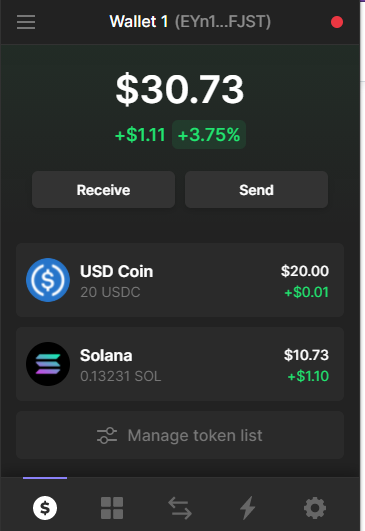The height and width of the screenshot is (531, 365).
Task: Open Manage token list
Action: (180, 435)
